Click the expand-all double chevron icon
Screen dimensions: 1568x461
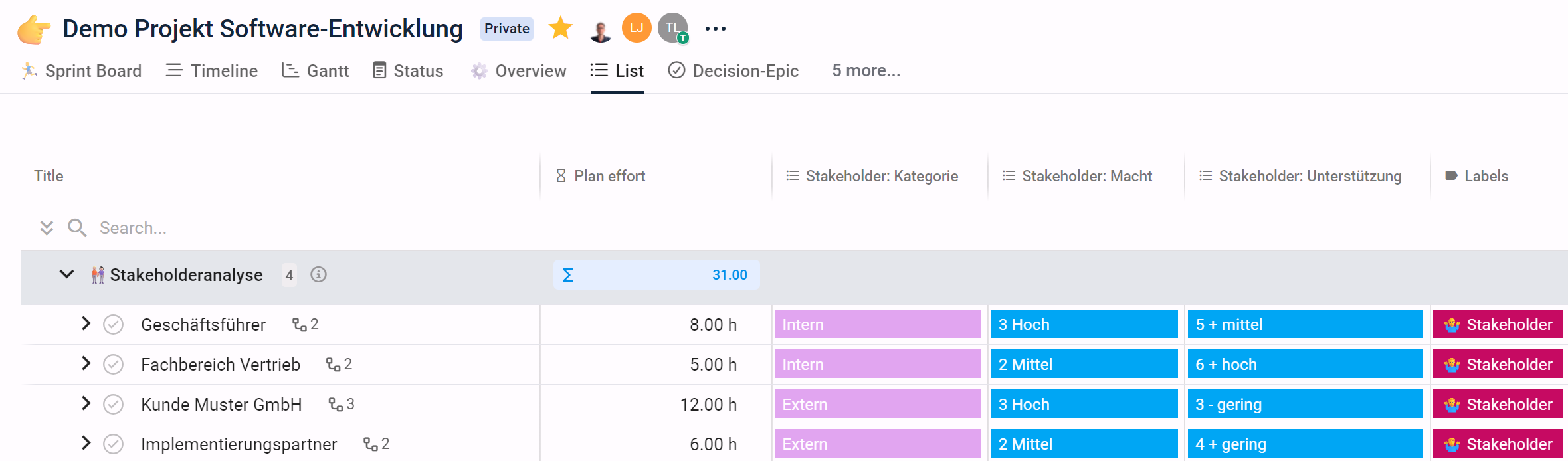(x=47, y=228)
